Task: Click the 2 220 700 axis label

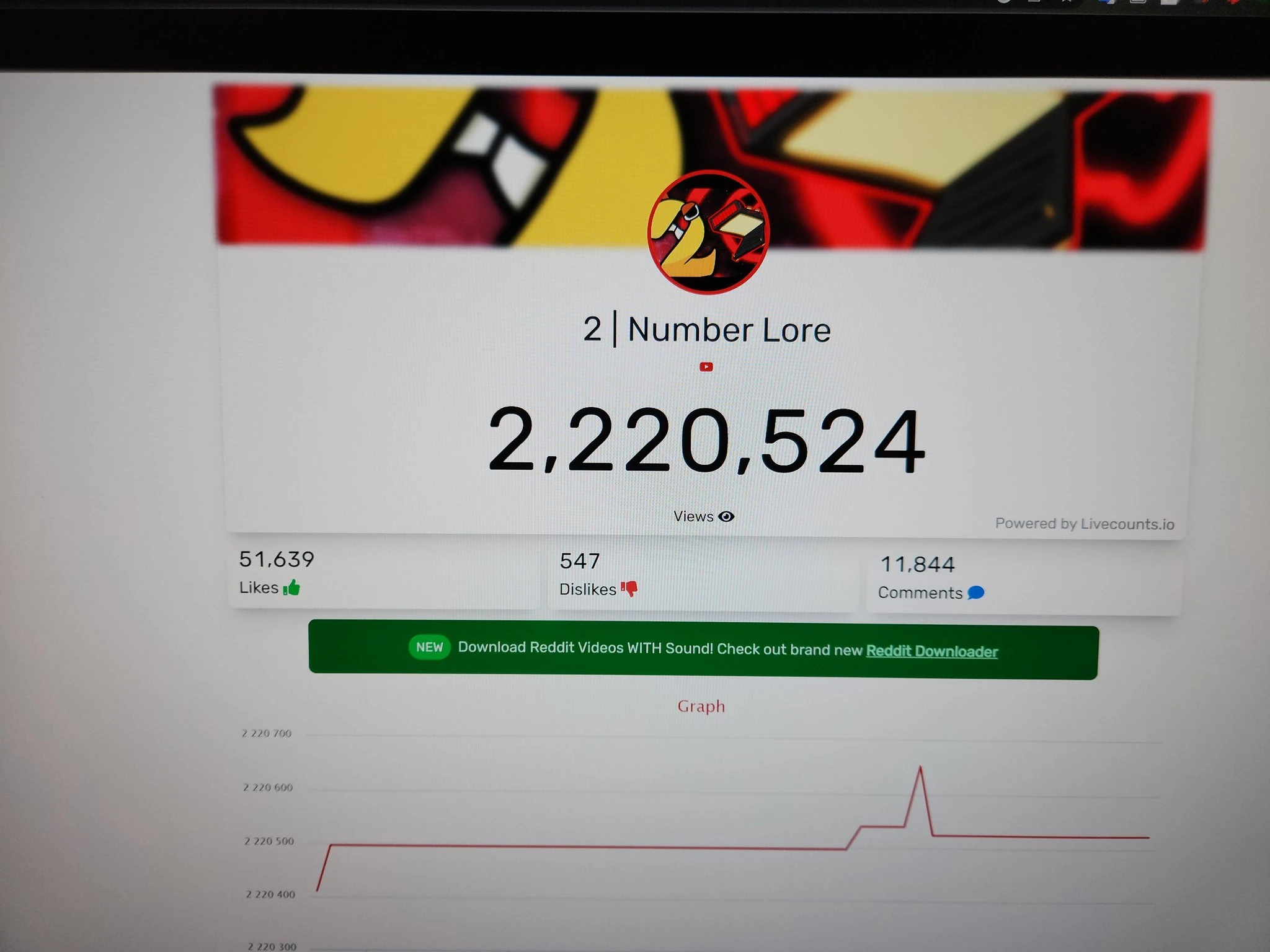Action: tap(267, 733)
